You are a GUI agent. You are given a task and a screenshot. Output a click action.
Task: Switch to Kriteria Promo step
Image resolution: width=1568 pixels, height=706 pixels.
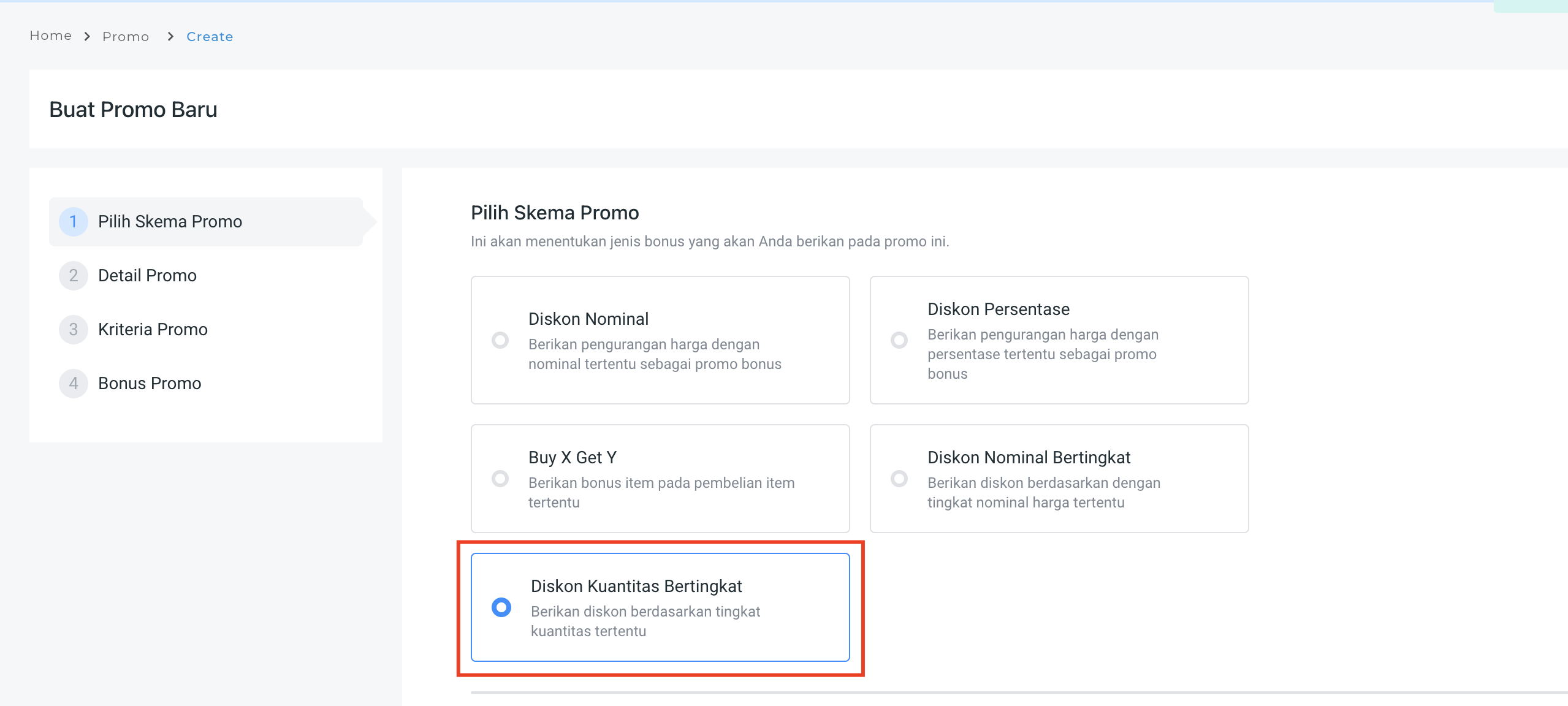click(153, 330)
